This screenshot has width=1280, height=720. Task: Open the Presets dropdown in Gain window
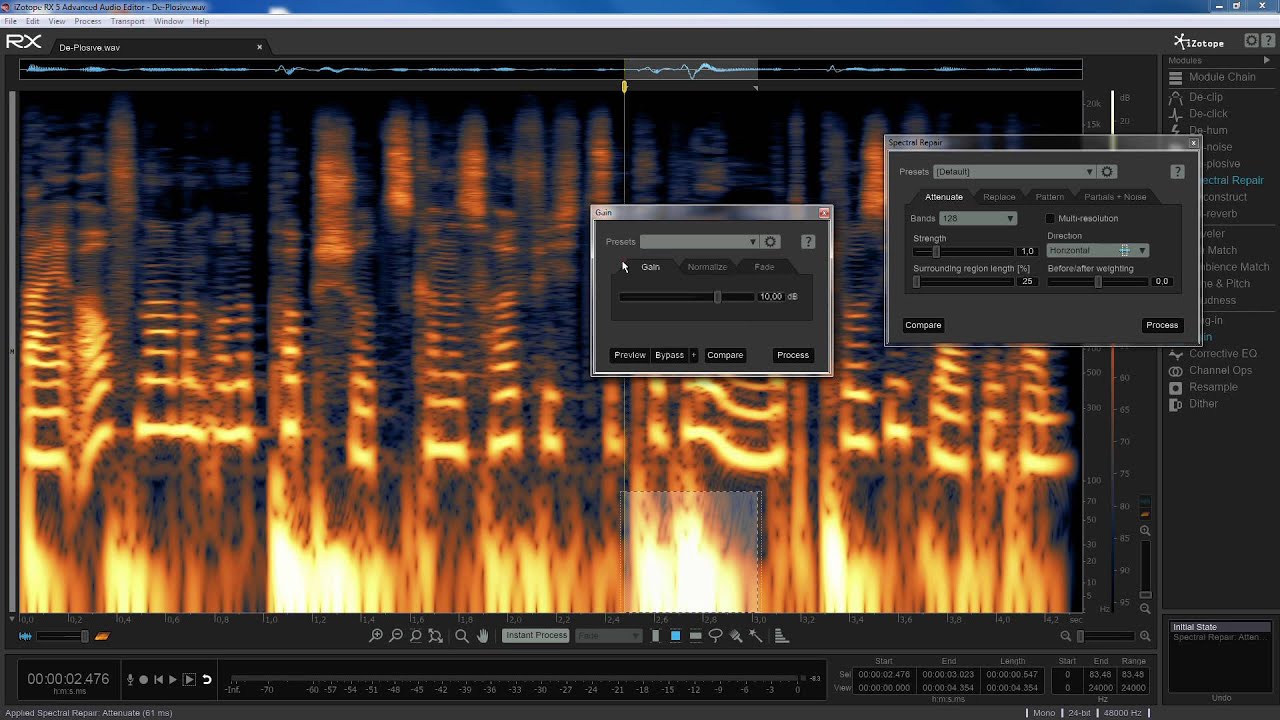click(x=699, y=242)
